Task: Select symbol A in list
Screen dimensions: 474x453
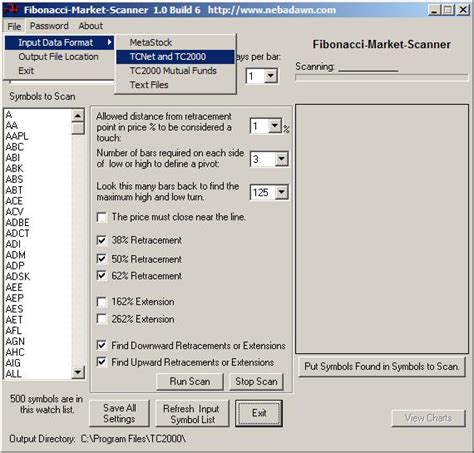Action: point(9,115)
